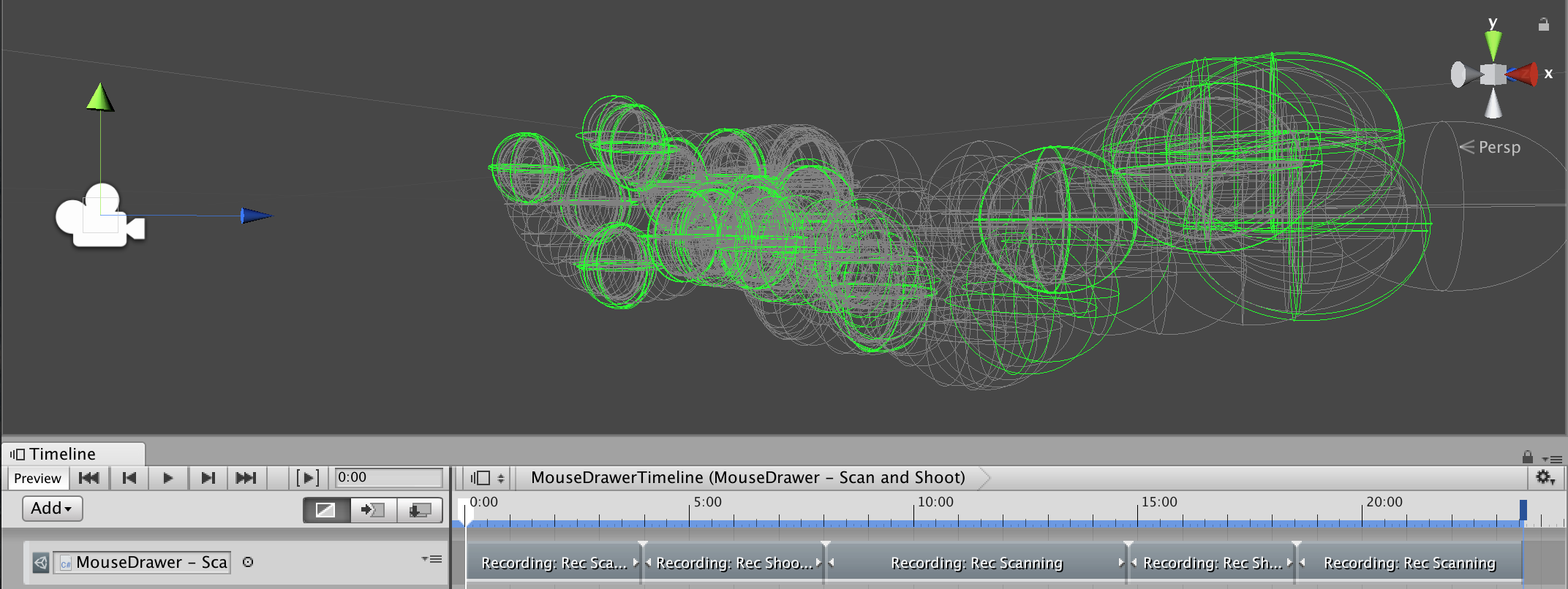
Task: Switch to the Timeline tab
Action: (73, 454)
